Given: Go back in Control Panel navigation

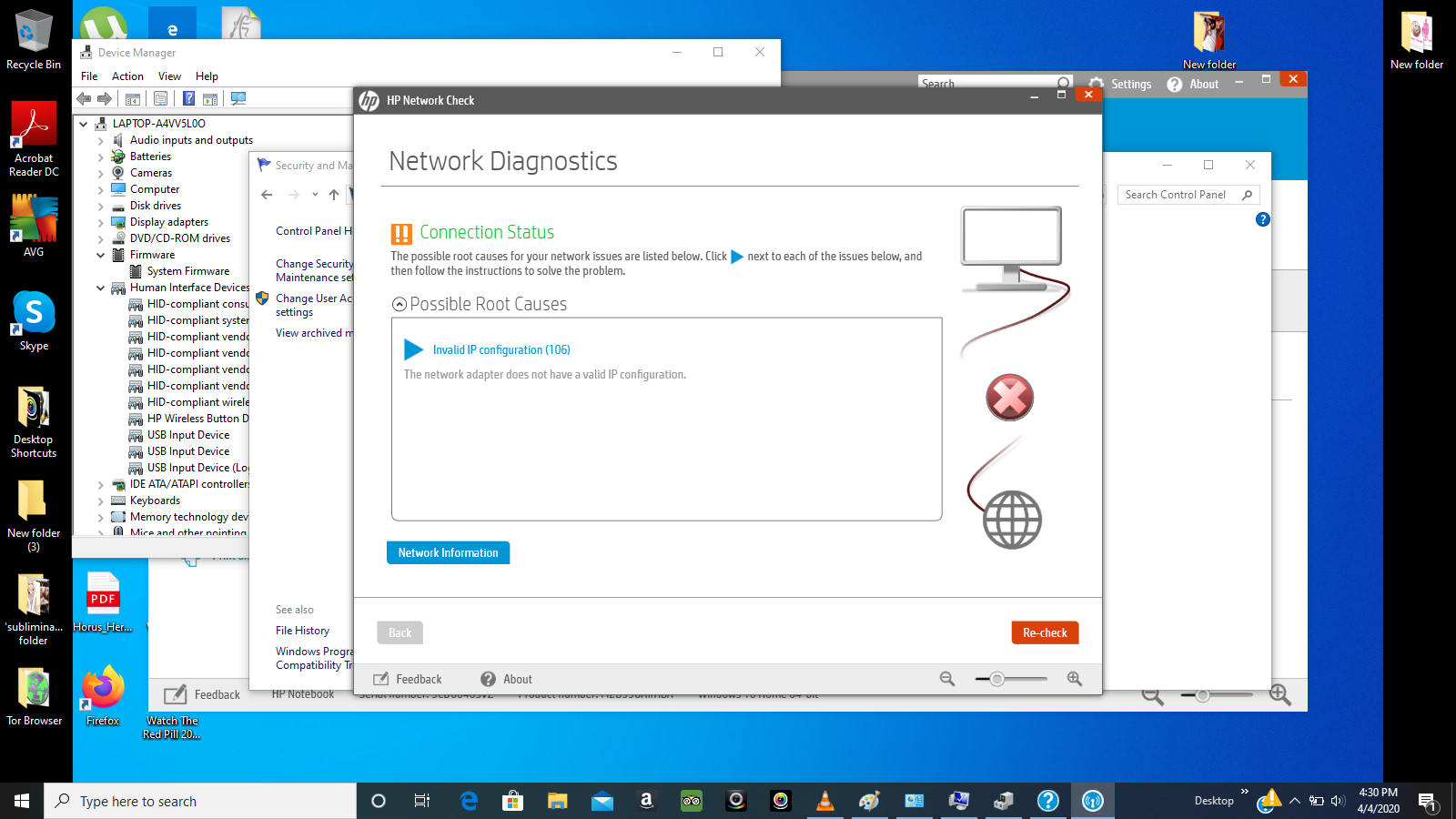Looking at the screenshot, I should click(267, 195).
